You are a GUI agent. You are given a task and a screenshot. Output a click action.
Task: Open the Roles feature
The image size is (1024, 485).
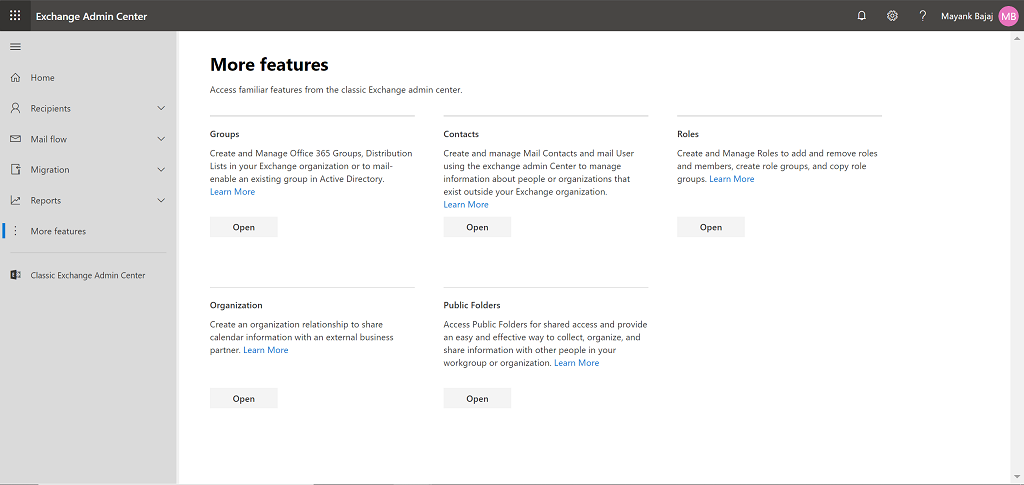click(x=710, y=227)
